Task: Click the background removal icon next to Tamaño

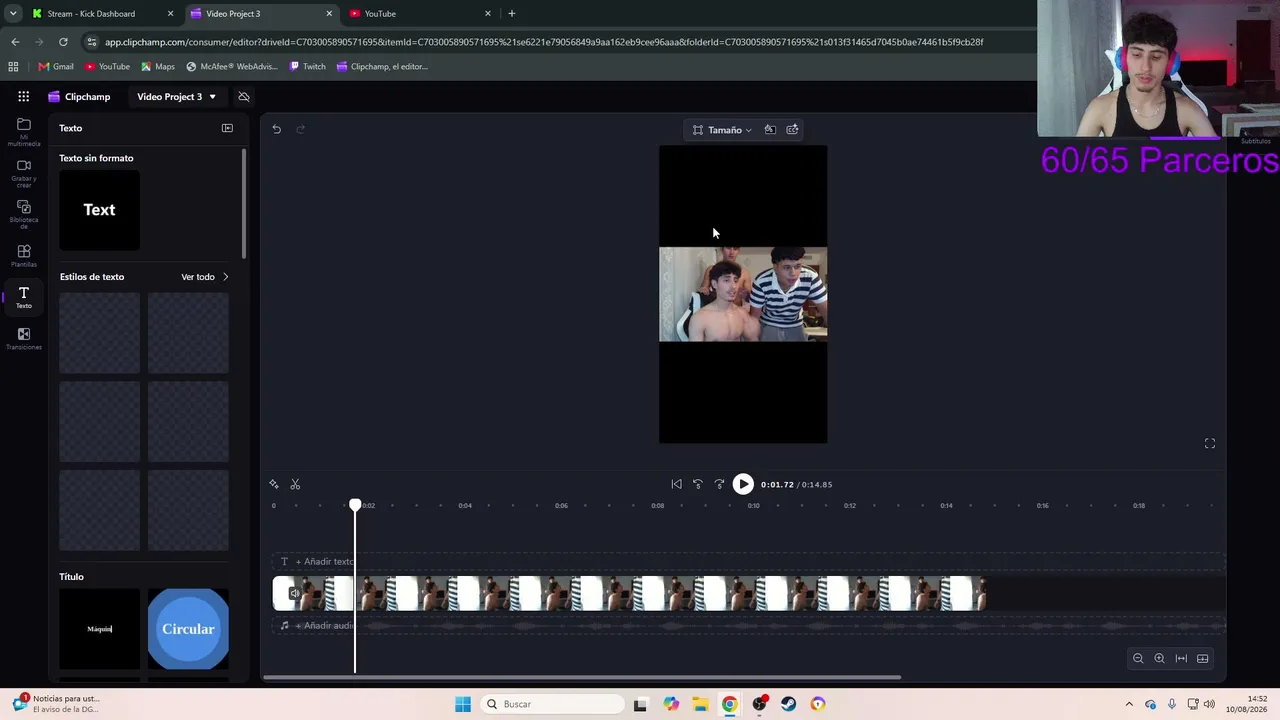Action: (770, 130)
